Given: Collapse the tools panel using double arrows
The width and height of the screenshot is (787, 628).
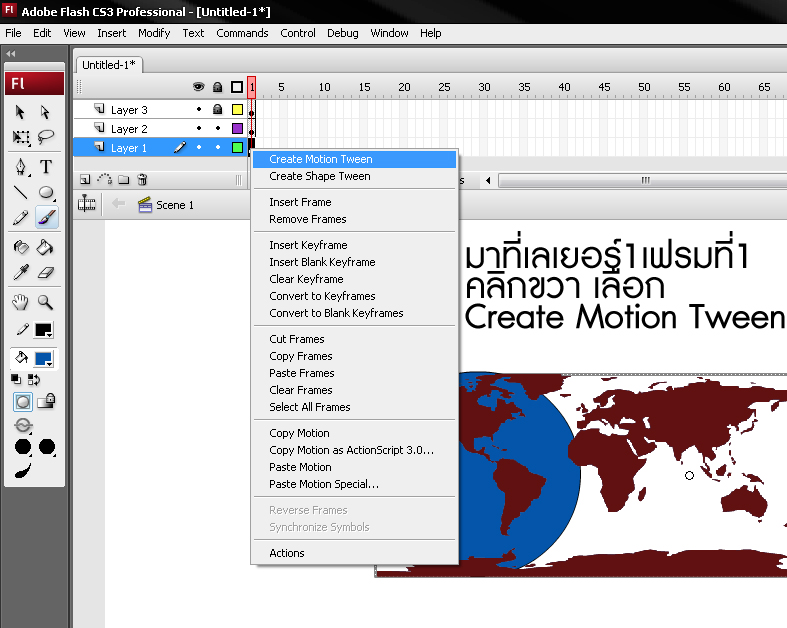Looking at the screenshot, I should point(11,53).
